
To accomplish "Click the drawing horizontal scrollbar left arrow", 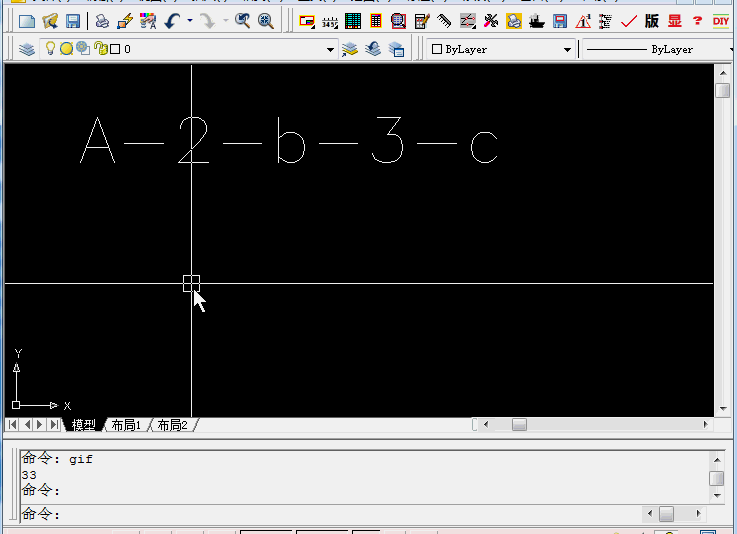I will [x=486, y=424].
